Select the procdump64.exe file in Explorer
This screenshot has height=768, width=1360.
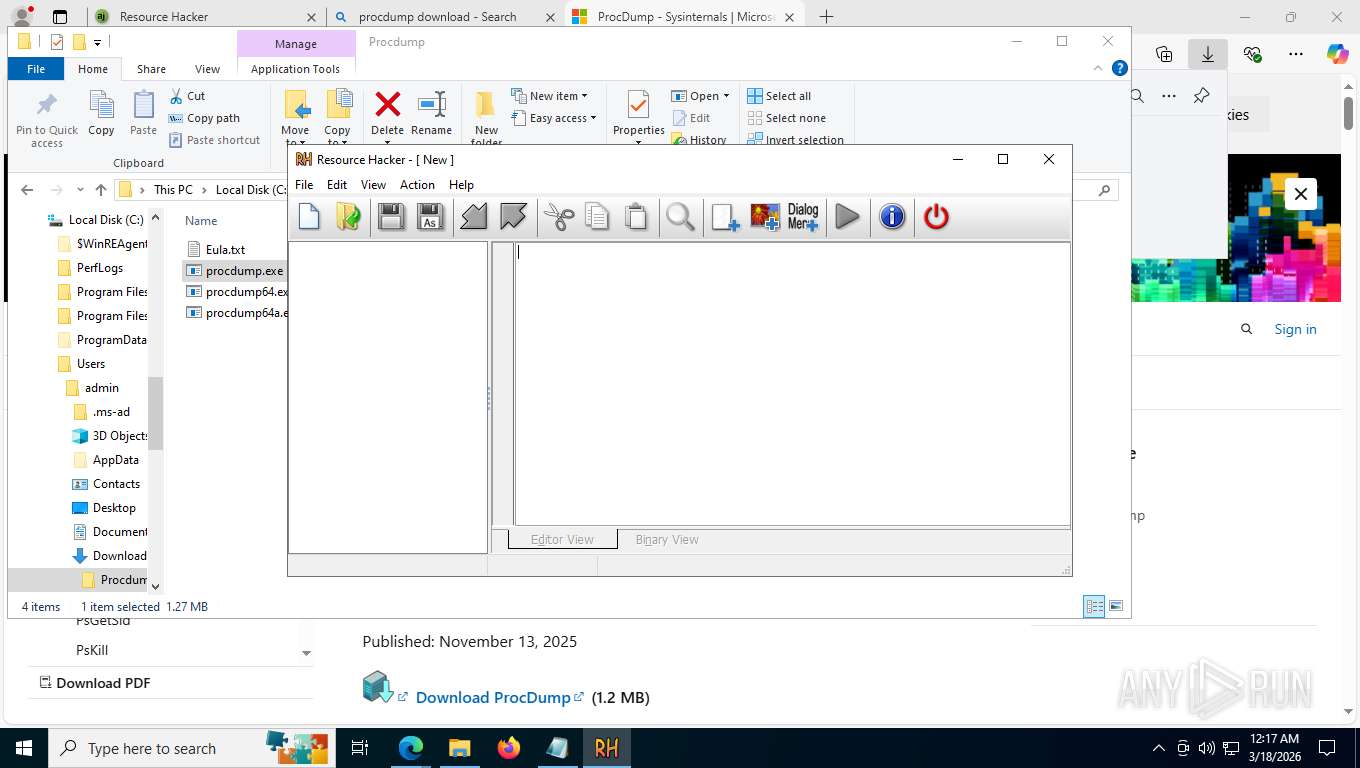[238, 292]
